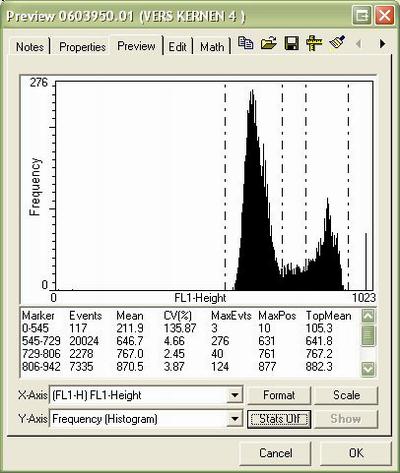Expand the X-Axis FL1-Height dropdown
Viewport: 400px width, 473px height.
point(235,395)
